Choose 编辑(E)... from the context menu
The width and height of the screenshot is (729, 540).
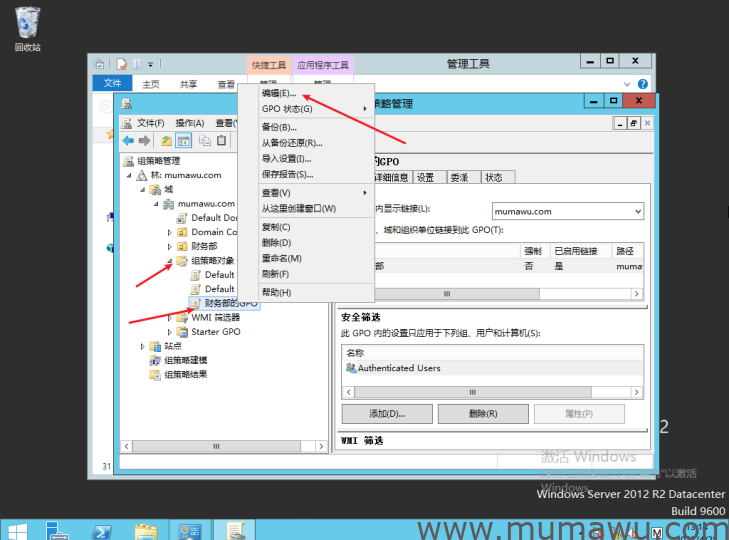click(278, 93)
